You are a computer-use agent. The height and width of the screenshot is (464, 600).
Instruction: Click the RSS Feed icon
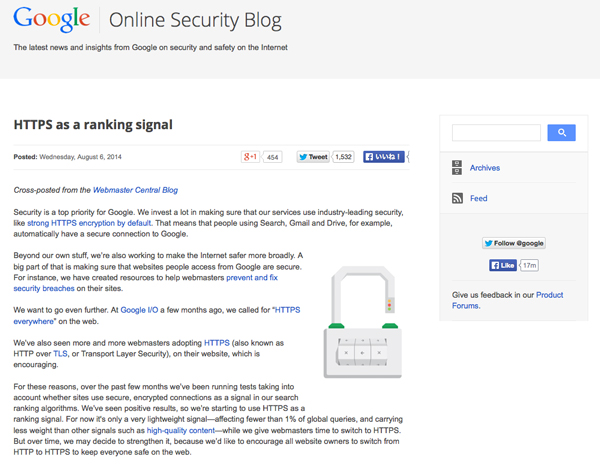[457, 198]
